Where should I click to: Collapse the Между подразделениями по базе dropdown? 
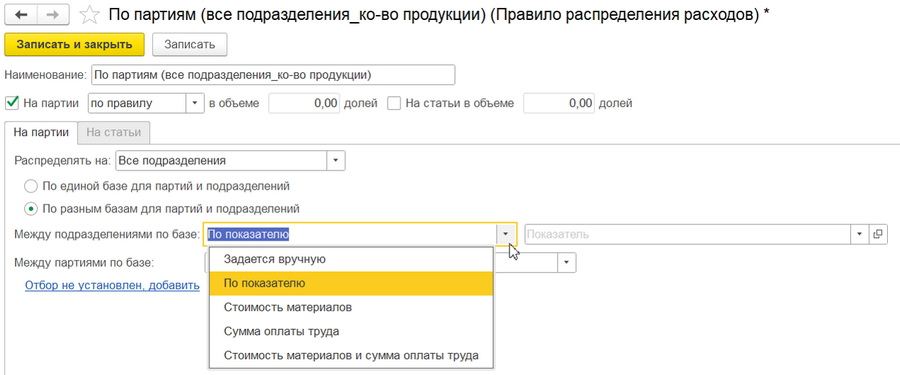(506, 234)
